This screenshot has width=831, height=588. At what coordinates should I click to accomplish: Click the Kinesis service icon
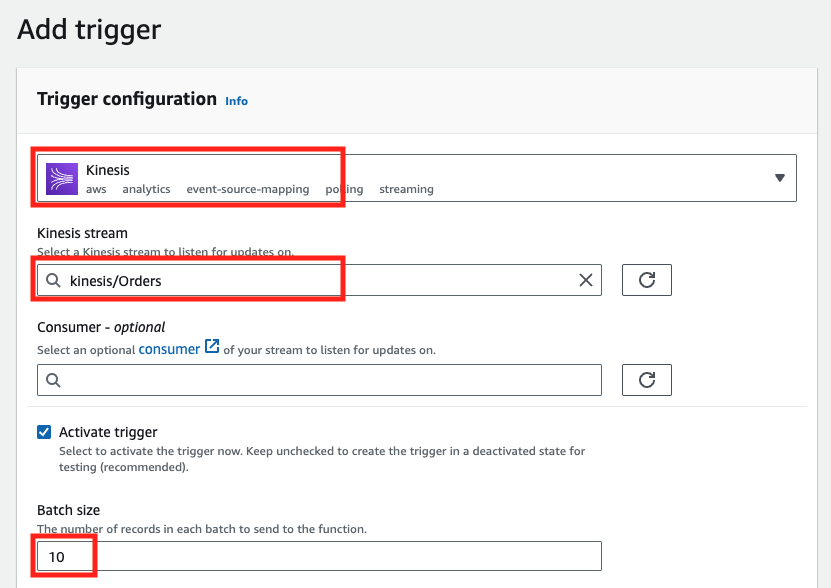[x=62, y=179]
